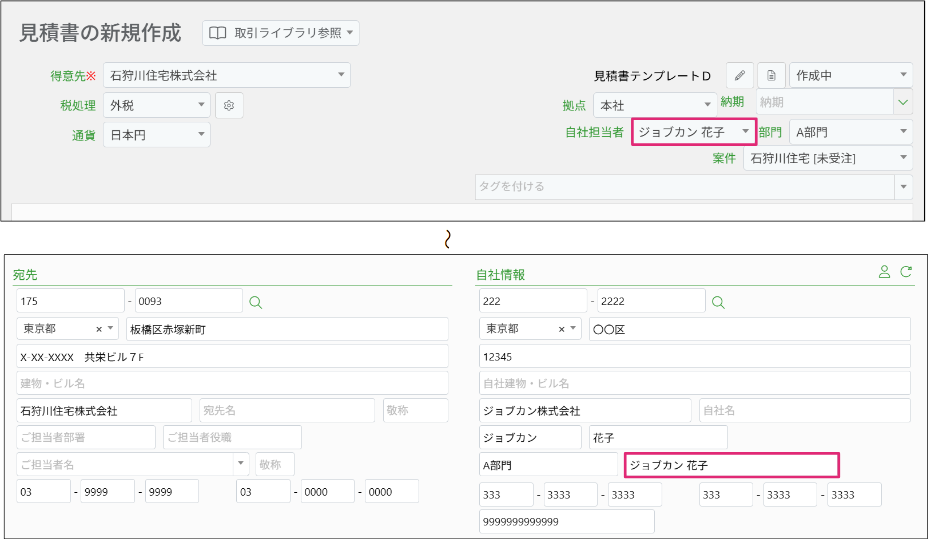
Task: Click the 自社名 input field
Action: pyautogui.click(x=805, y=411)
